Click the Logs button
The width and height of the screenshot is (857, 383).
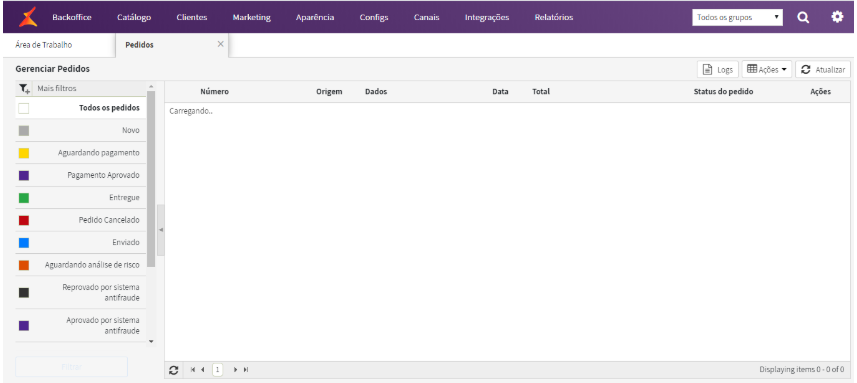(x=718, y=69)
